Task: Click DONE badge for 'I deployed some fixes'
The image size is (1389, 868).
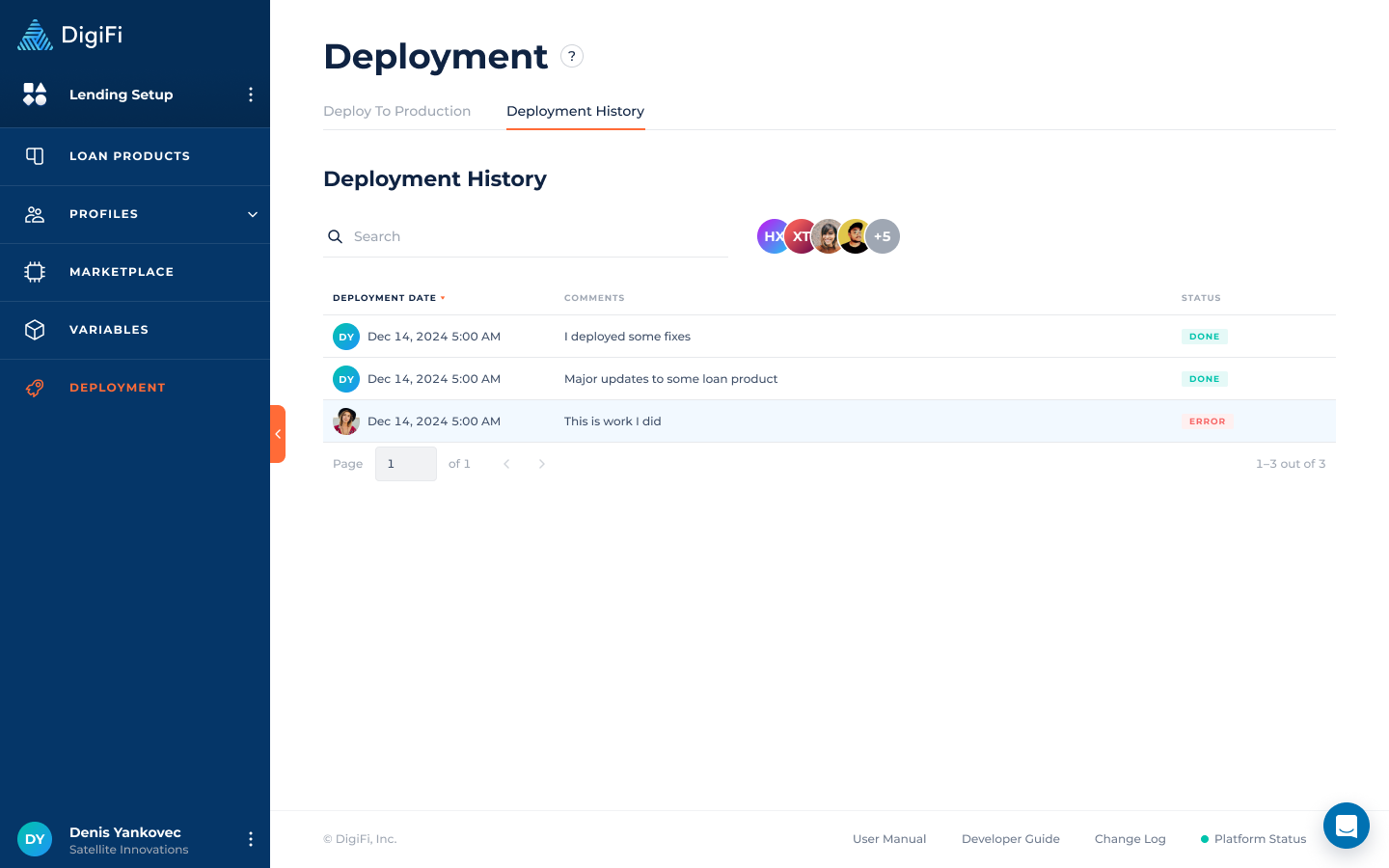Action: tap(1205, 337)
